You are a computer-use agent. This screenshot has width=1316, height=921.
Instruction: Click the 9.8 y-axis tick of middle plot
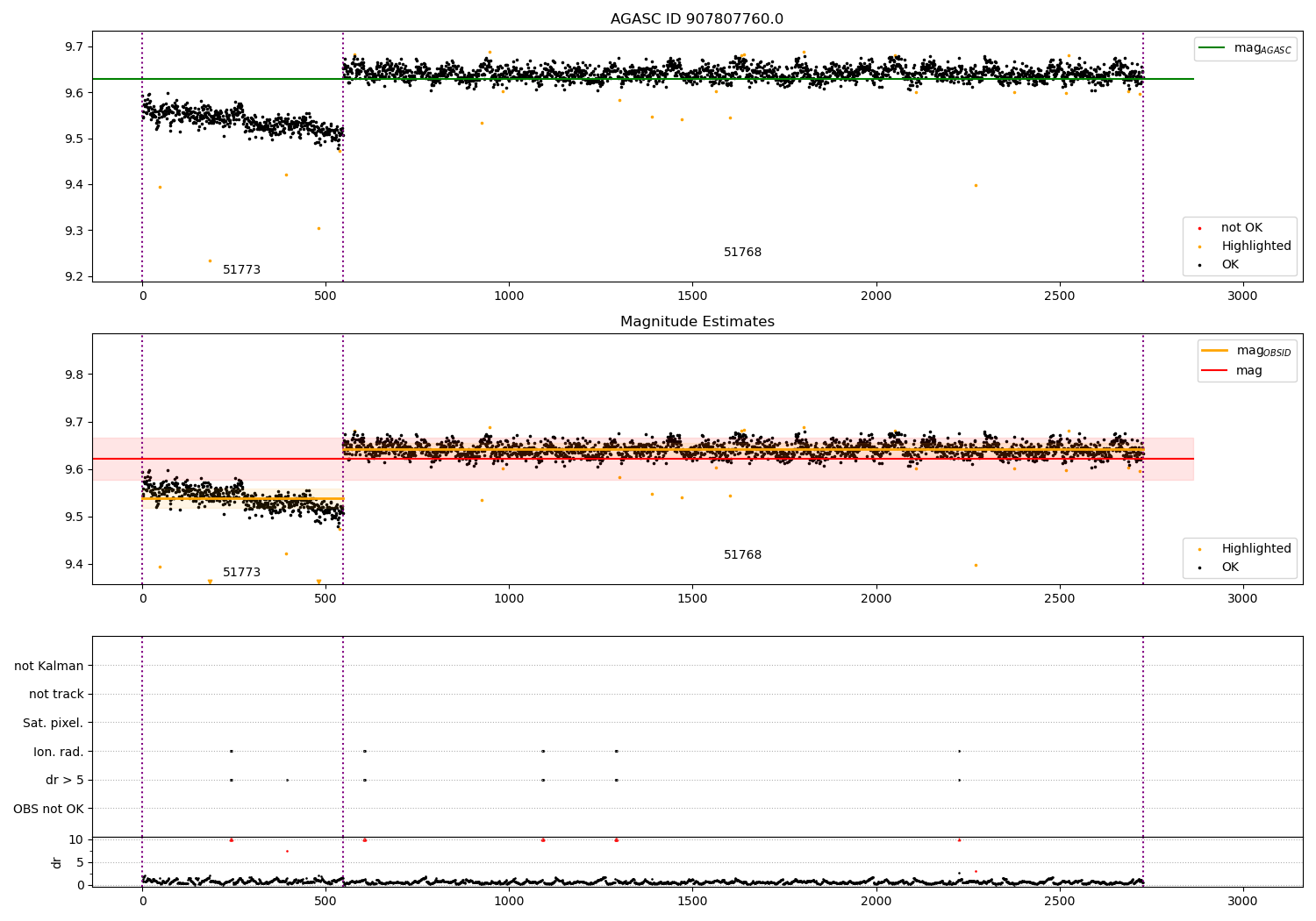click(75, 375)
